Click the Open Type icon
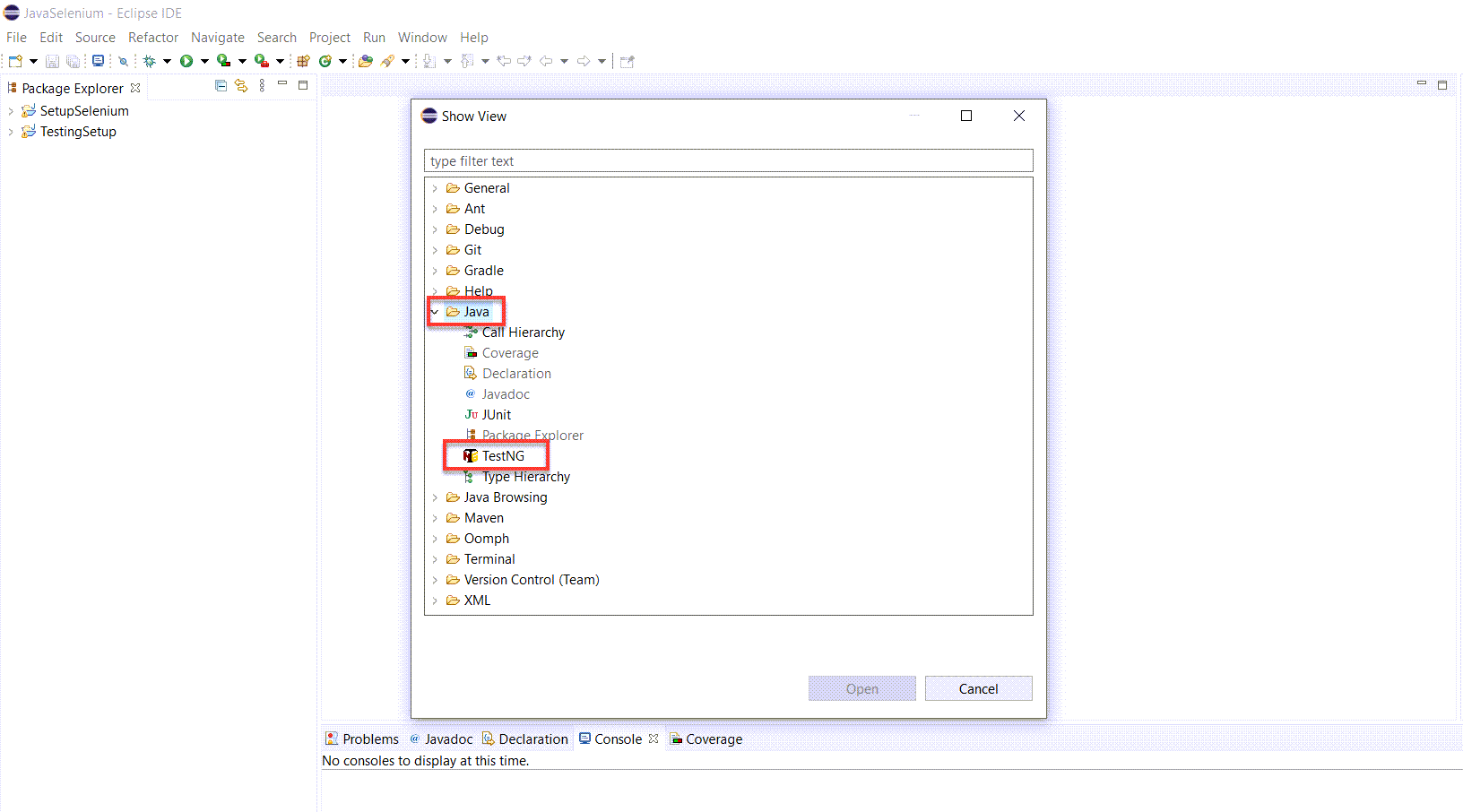Viewport: 1463px width, 812px height. tap(366, 61)
